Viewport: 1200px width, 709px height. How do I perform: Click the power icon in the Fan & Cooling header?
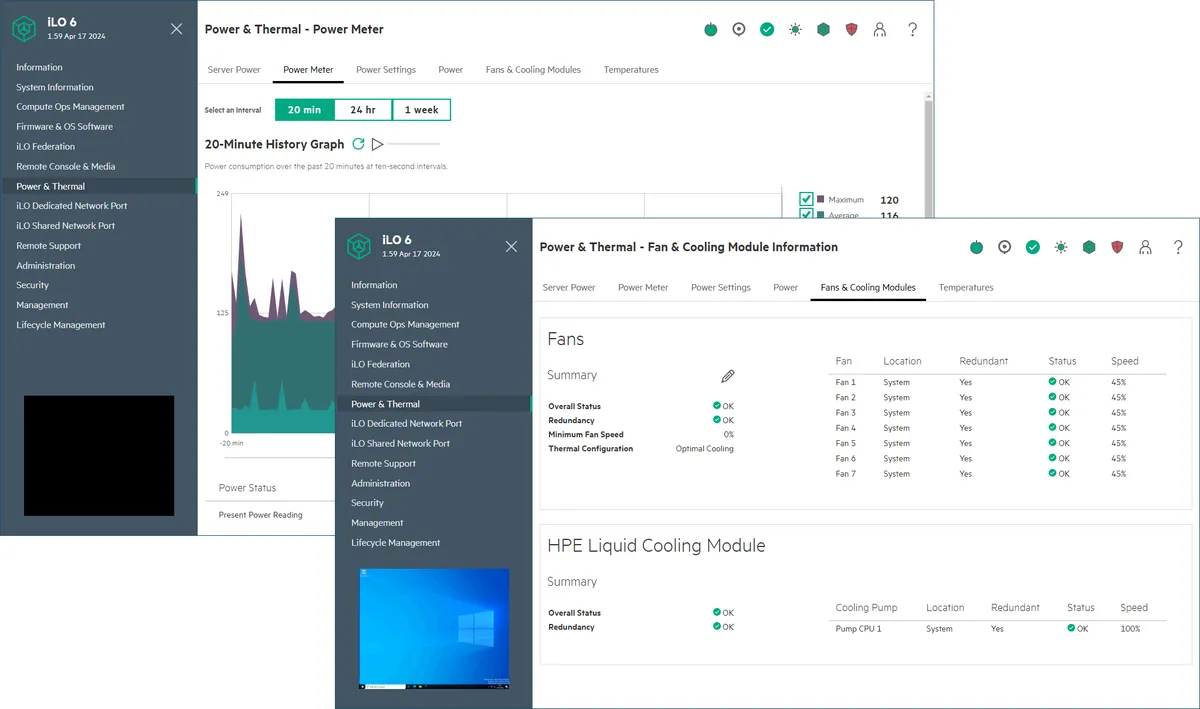click(977, 247)
